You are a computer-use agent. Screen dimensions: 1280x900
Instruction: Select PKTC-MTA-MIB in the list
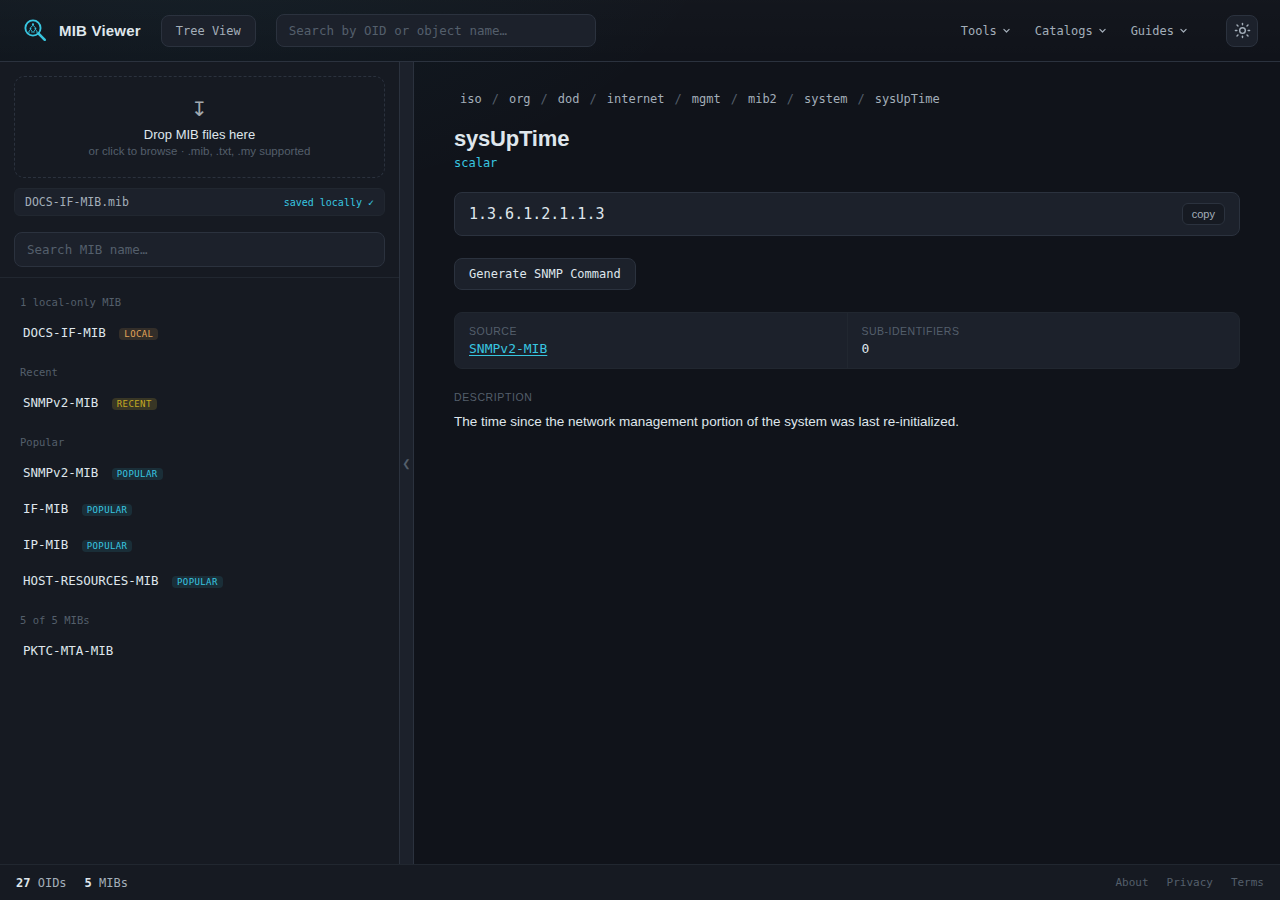199,651
